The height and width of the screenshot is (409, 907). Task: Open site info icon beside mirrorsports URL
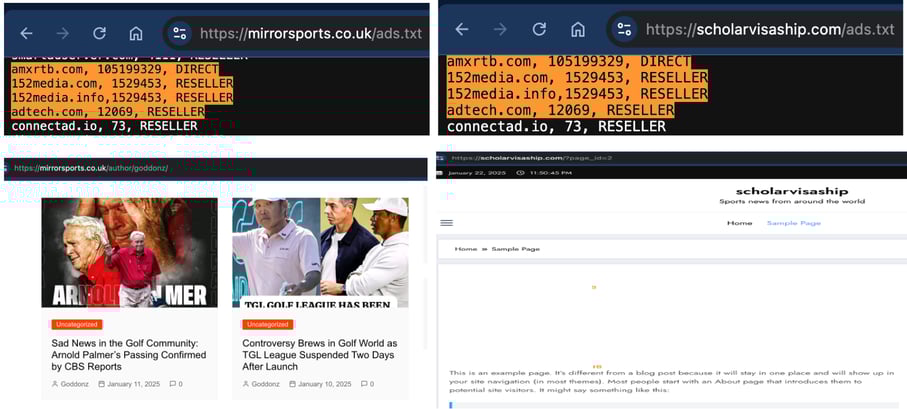pyautogui.click(x=179, y=32)
